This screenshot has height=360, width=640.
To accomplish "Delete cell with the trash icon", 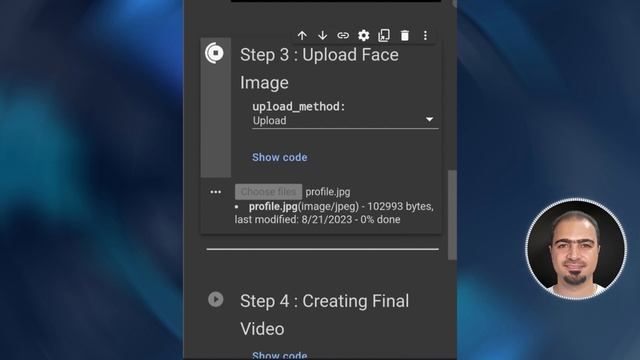I will pos(404,36).
